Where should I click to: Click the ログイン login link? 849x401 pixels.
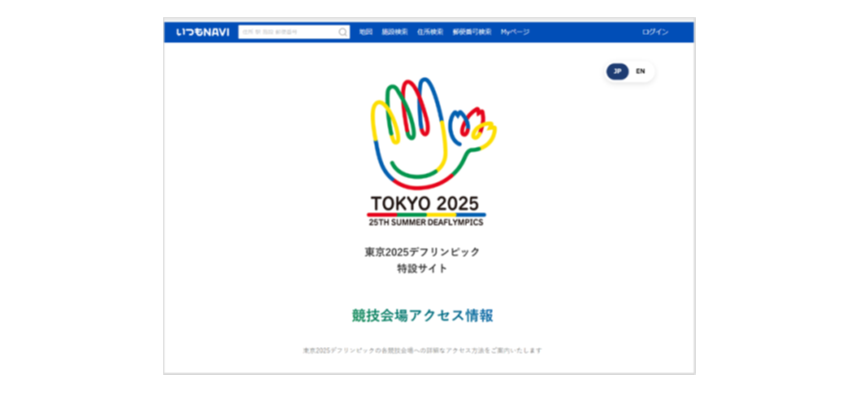point(655,32)
